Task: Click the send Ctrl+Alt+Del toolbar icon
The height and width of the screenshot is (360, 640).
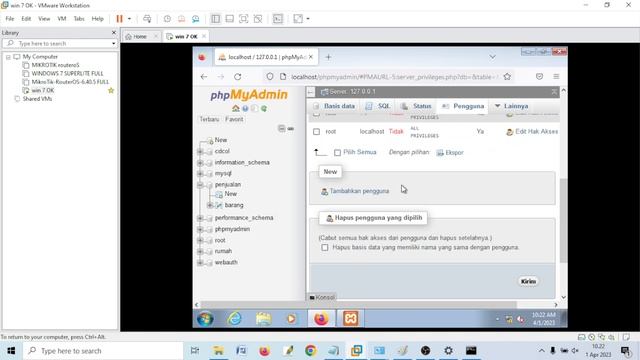Action: 147,19
